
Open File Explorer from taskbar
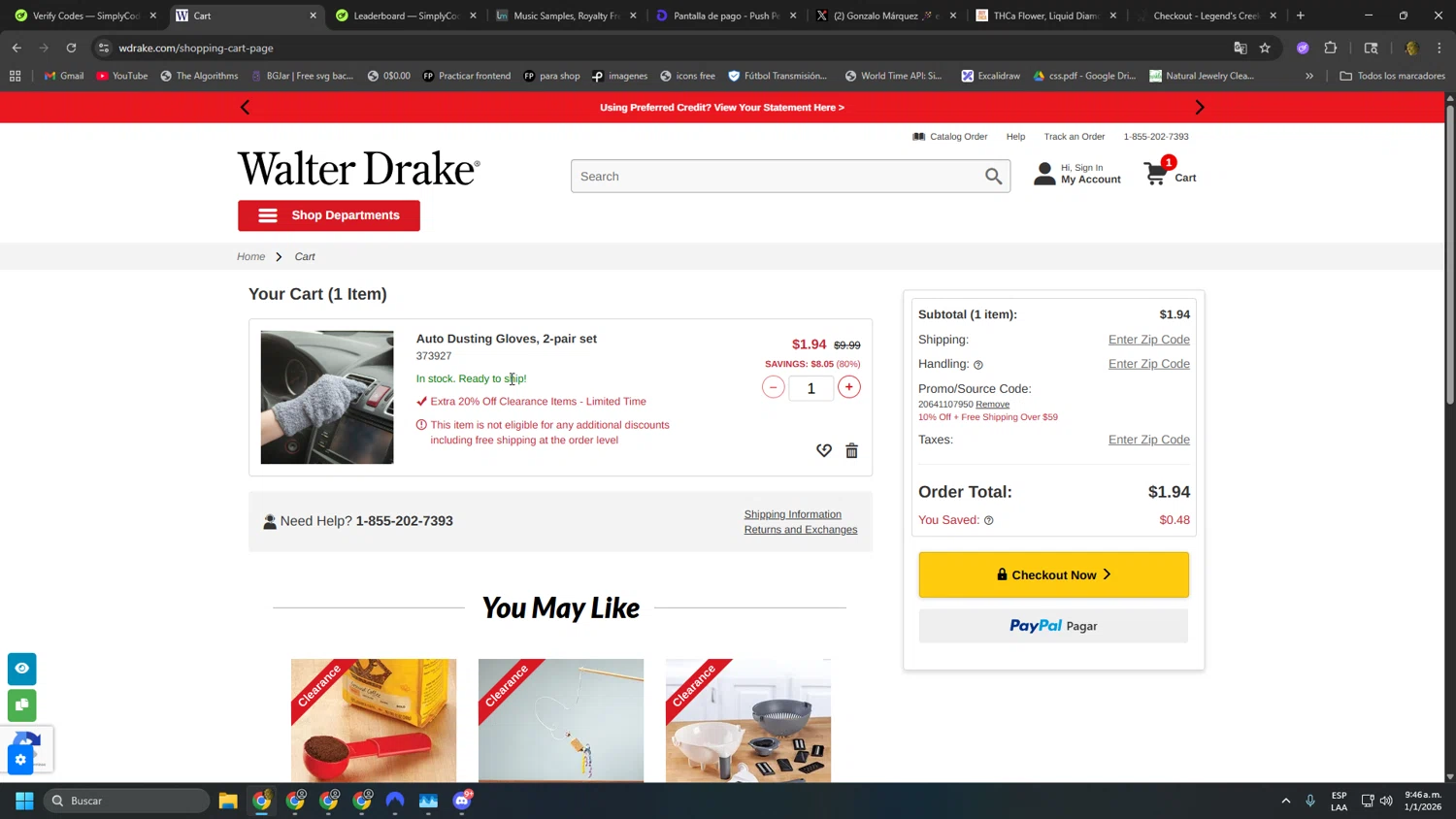tap(228, 801)
